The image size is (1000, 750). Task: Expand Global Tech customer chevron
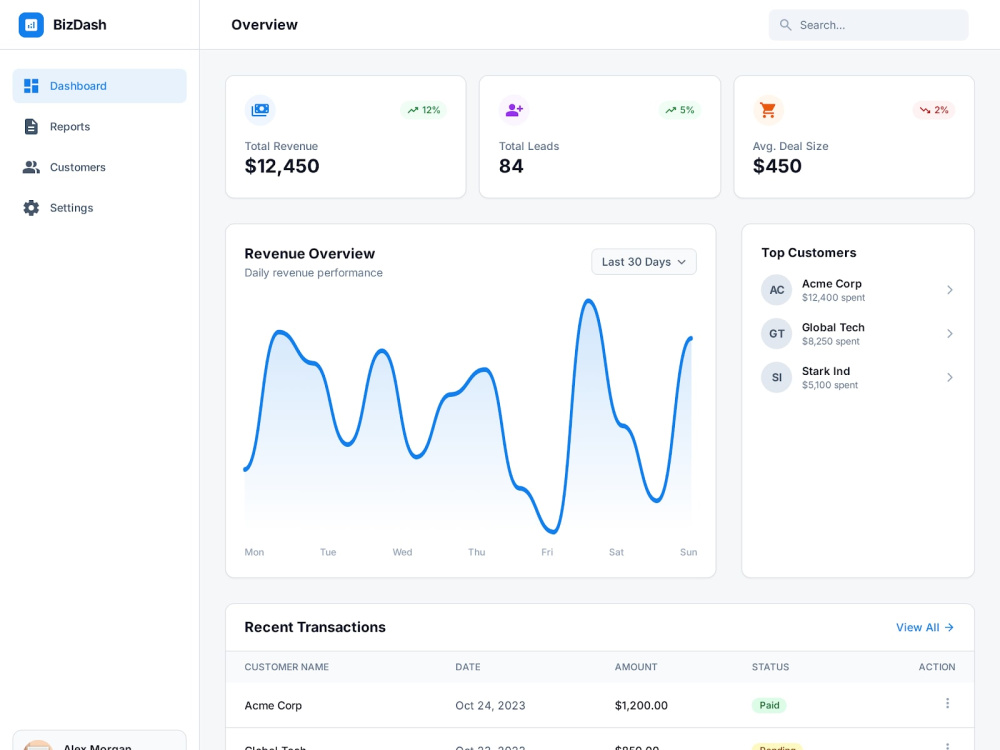pos(950,334)
